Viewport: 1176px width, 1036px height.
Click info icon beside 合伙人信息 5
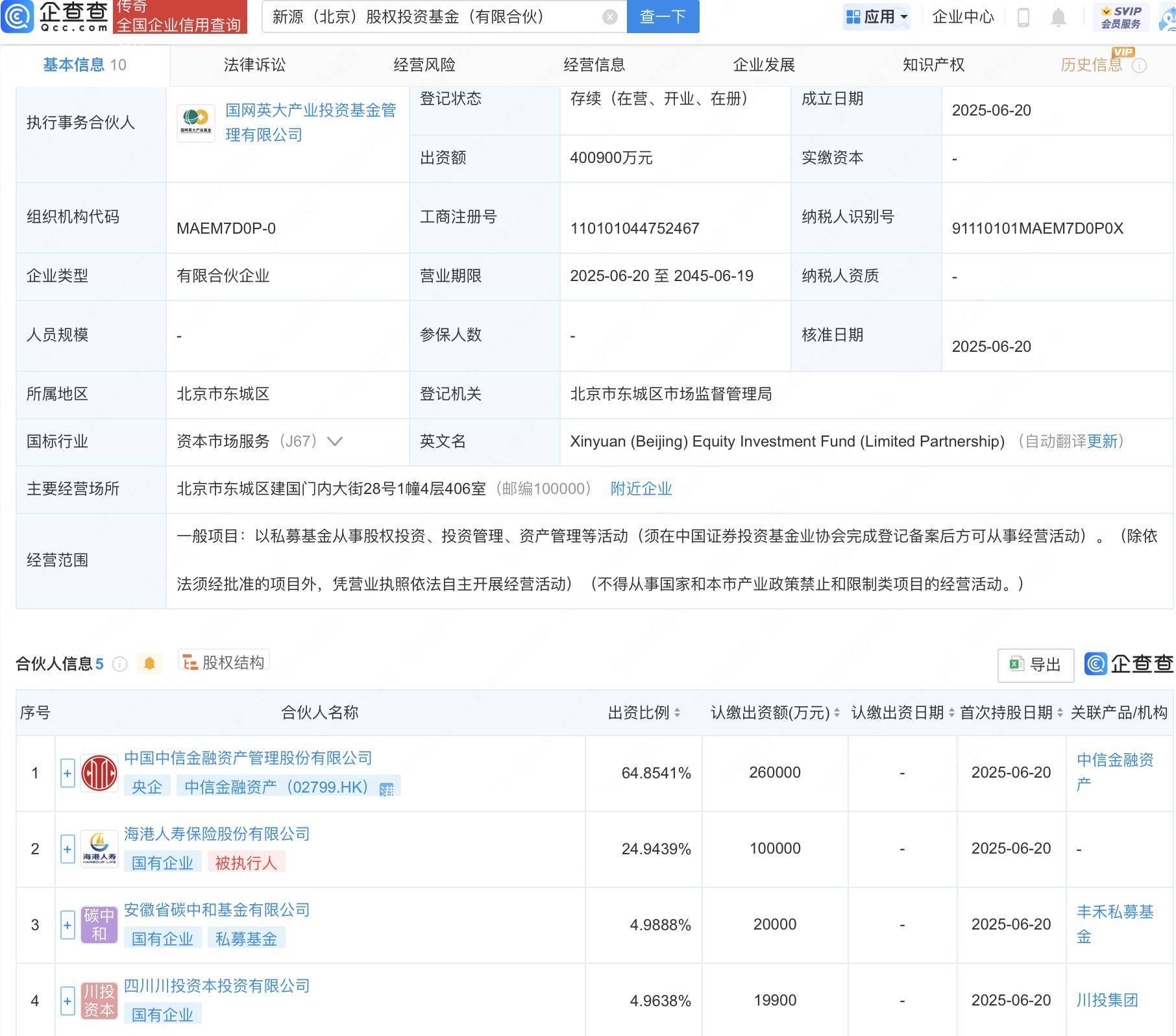click(119, 663)
